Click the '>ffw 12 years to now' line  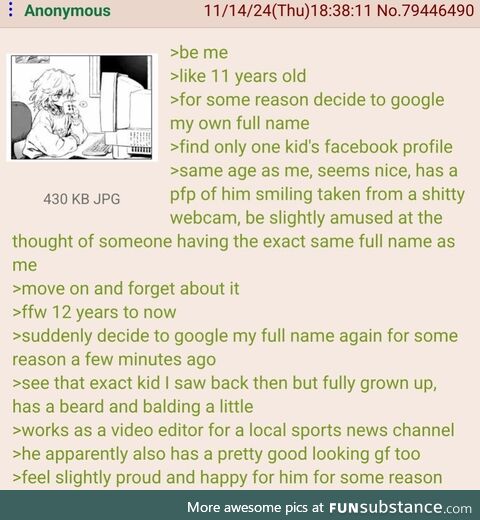[x=94, y=312]
